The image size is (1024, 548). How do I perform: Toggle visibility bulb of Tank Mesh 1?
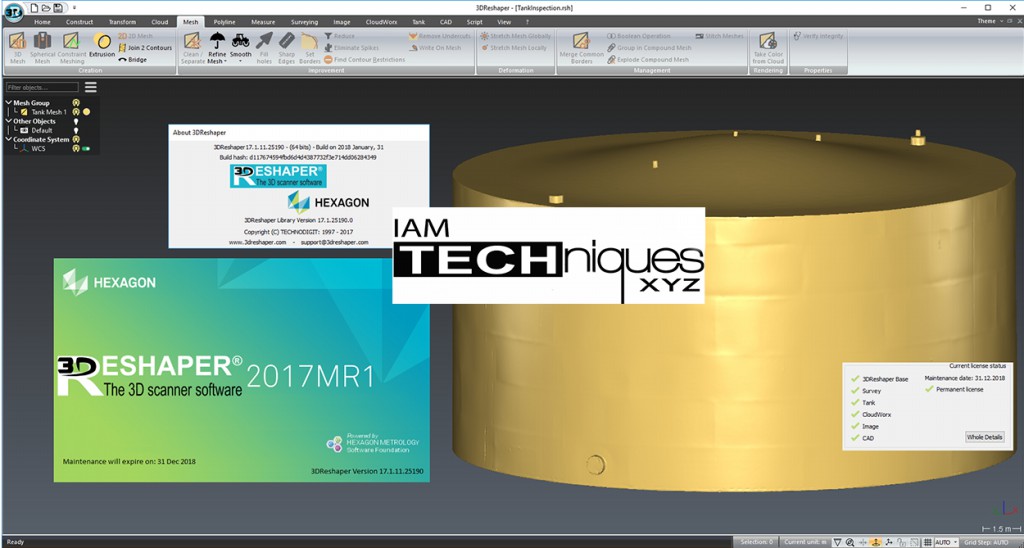tap(76, 112)
